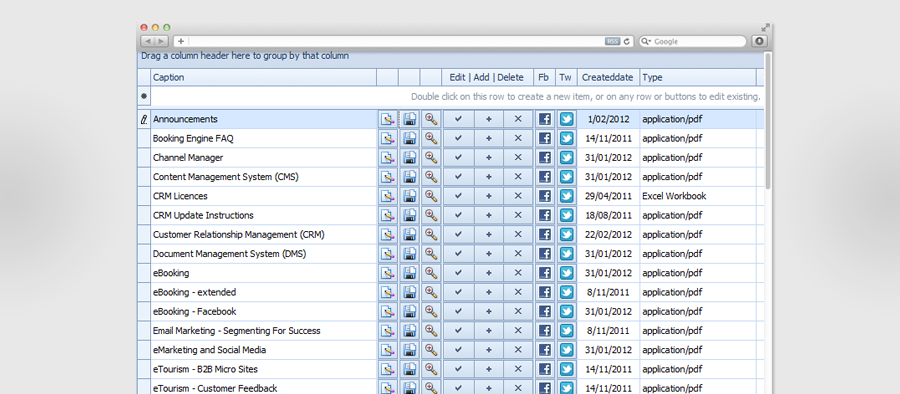Click the browser forward arrow button
This screenshot has height=394, width=900.
point(161,41)
